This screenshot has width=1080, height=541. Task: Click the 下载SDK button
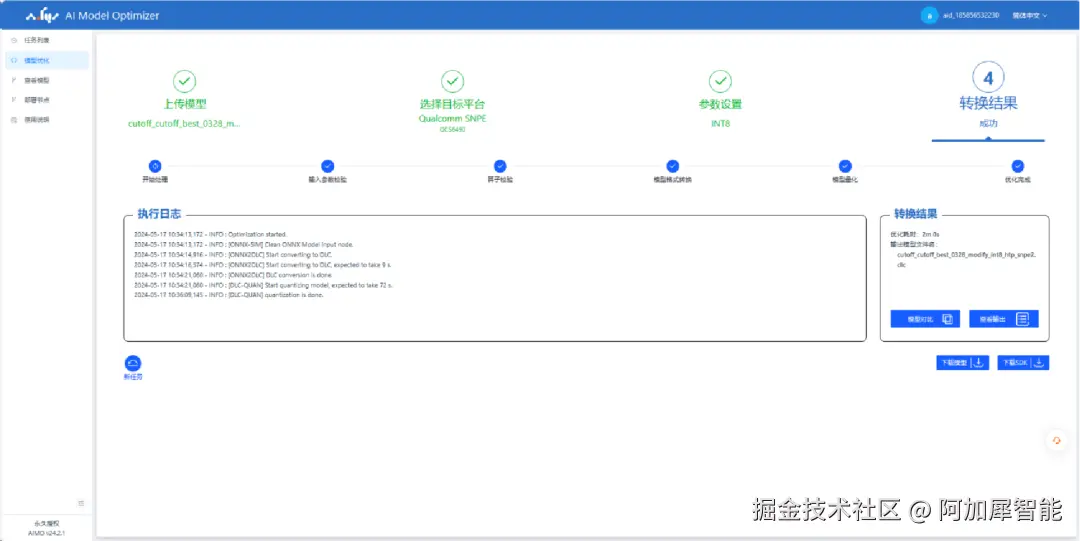point(1023,363)
